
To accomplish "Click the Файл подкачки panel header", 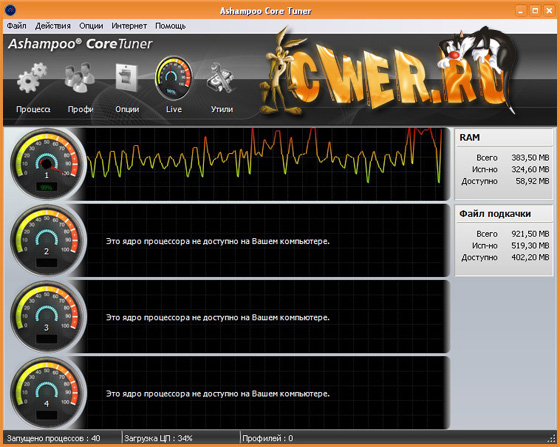I will 504,214.
